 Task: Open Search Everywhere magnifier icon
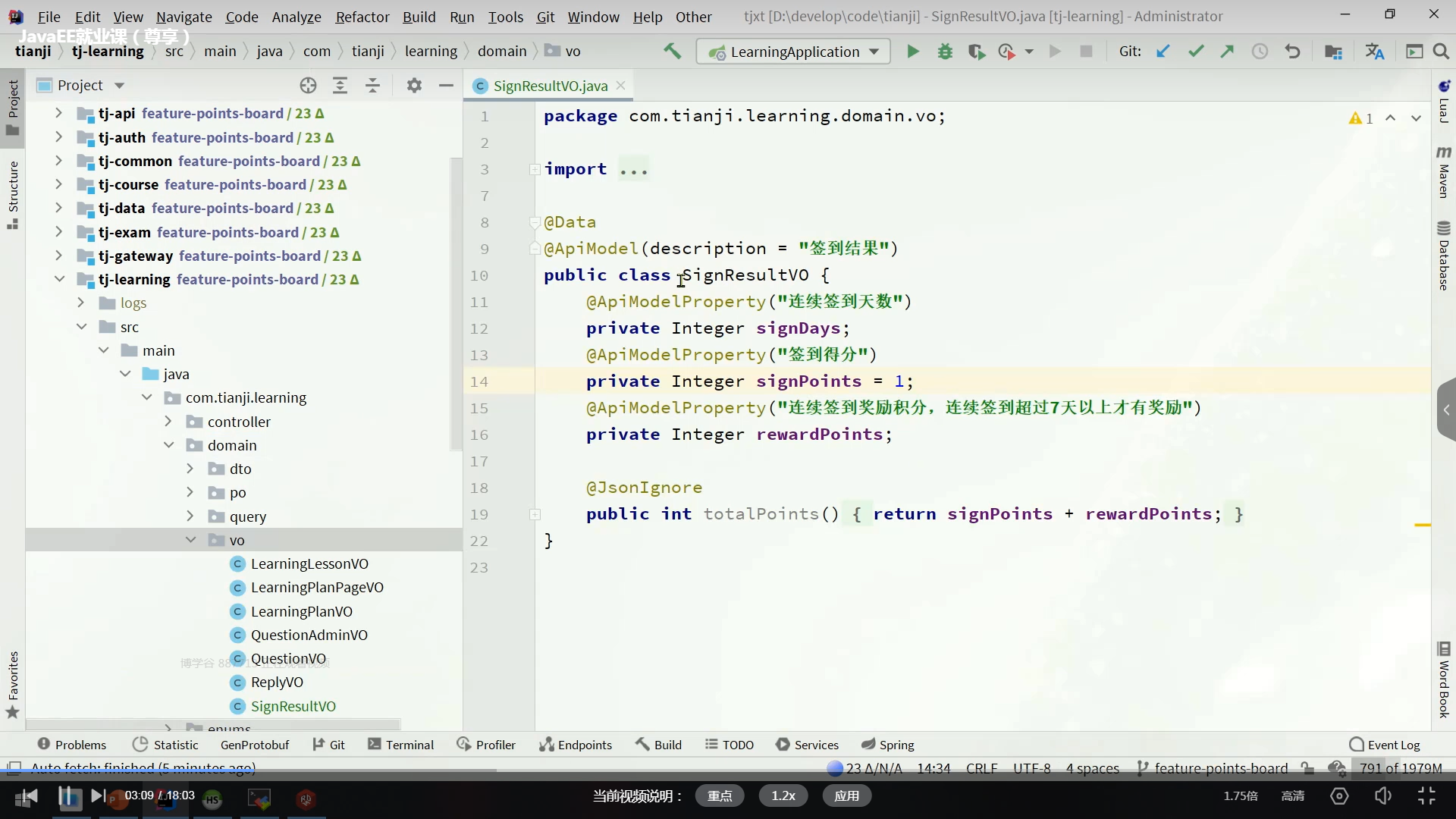1441,52
